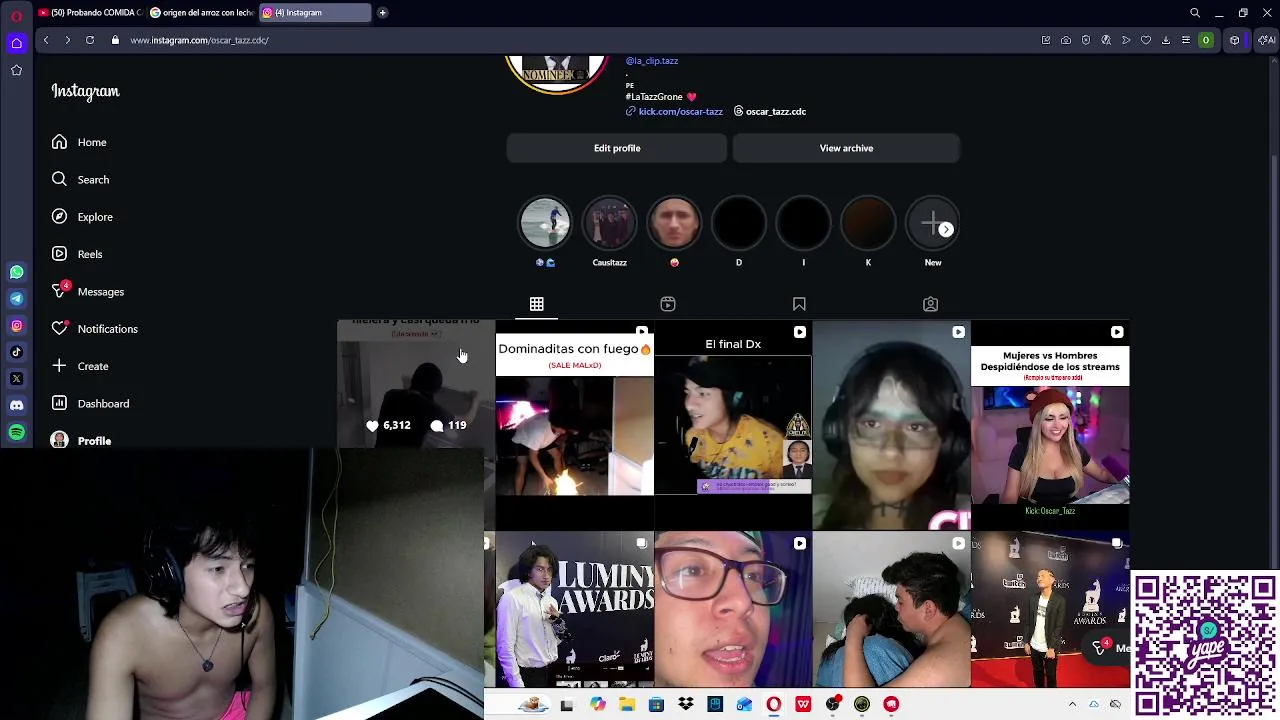This screenshot has height=720, width=1280.
Task: Open browser tab search magnifier
Action: click(1195, 13)
